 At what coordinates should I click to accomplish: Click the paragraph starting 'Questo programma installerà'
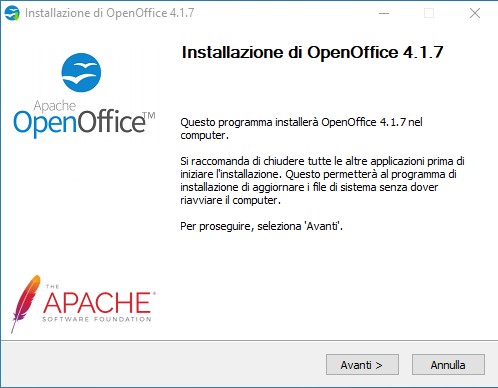301,129
